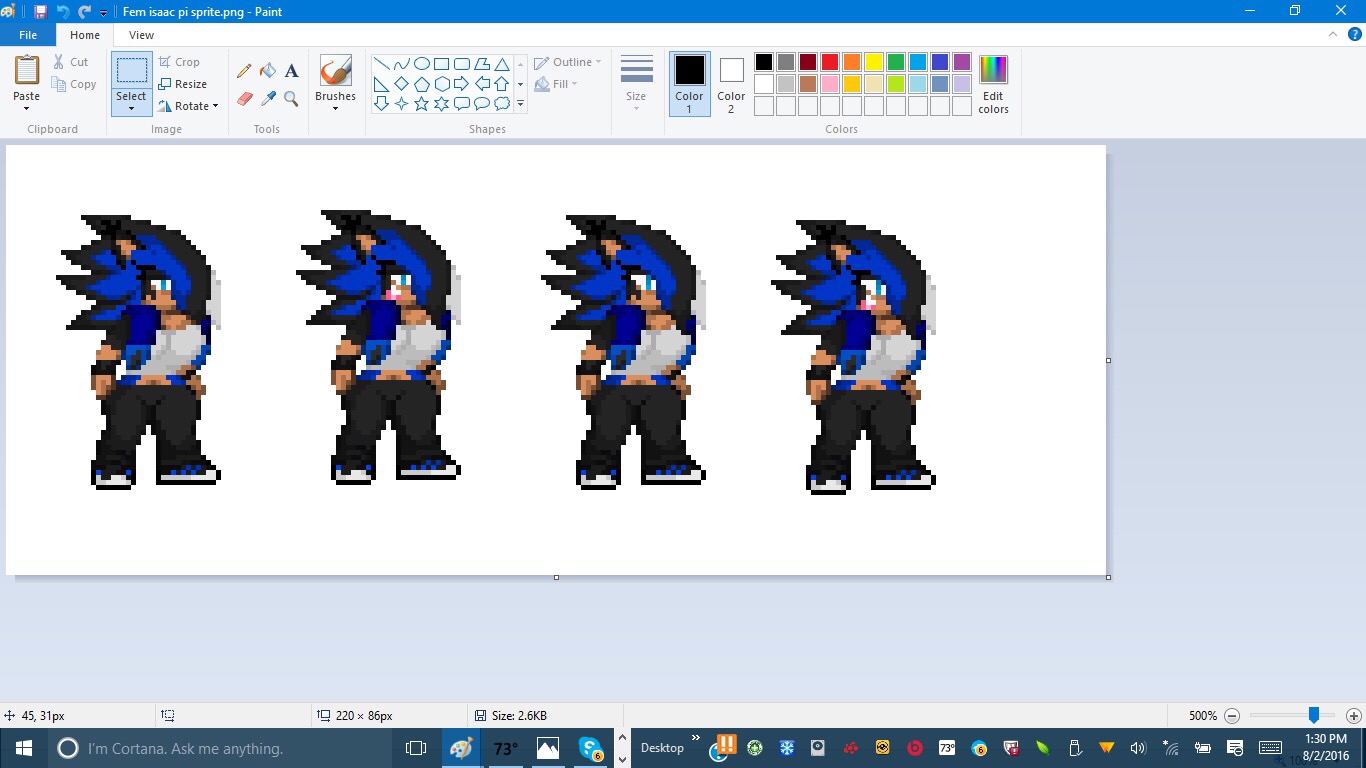The image size is (1366, 768).
Task: Pick the pink (rose) palette swatch
Action: click(x=829, y=84)
